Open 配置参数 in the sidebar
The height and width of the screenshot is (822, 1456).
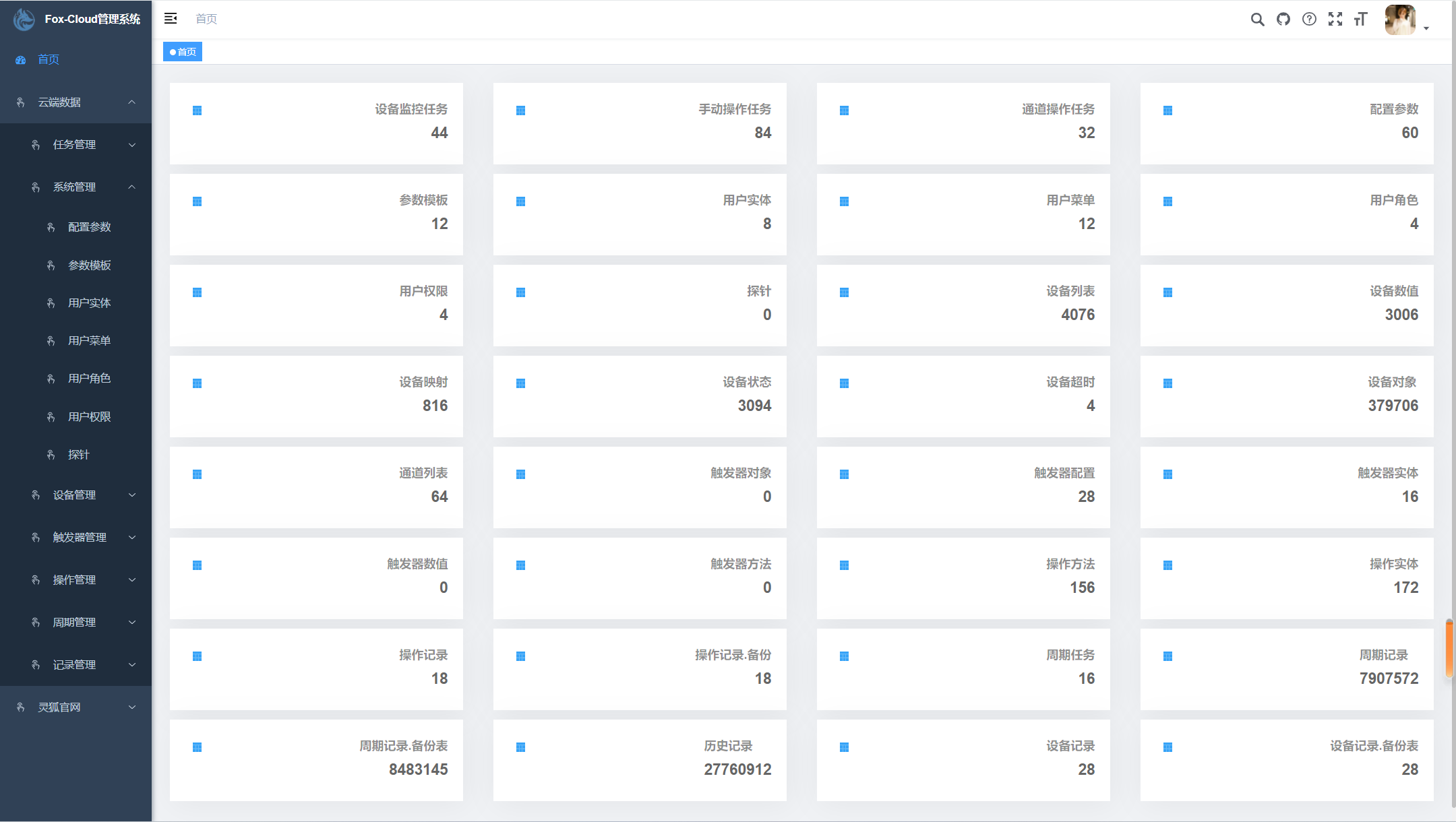tap(75, 227)
